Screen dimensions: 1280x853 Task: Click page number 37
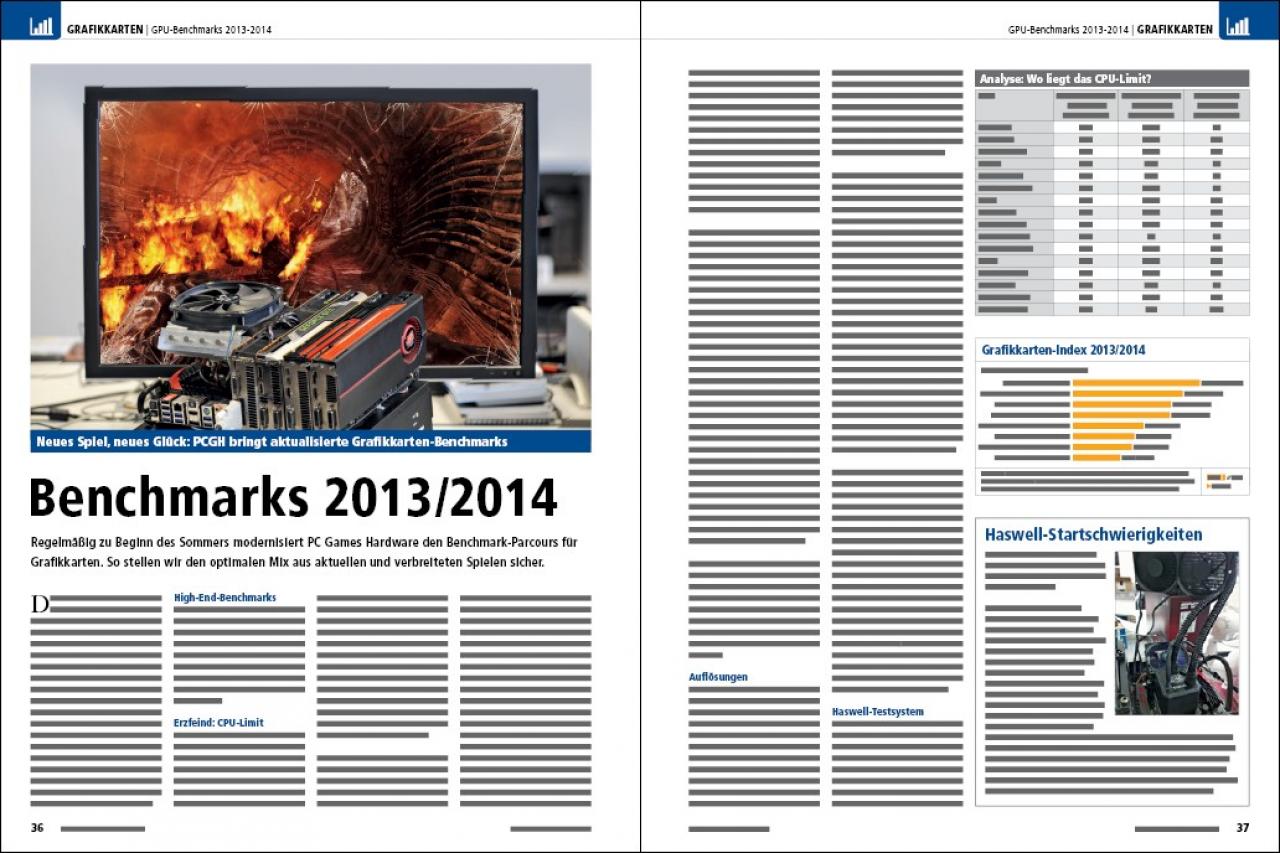coord(1243,828)
